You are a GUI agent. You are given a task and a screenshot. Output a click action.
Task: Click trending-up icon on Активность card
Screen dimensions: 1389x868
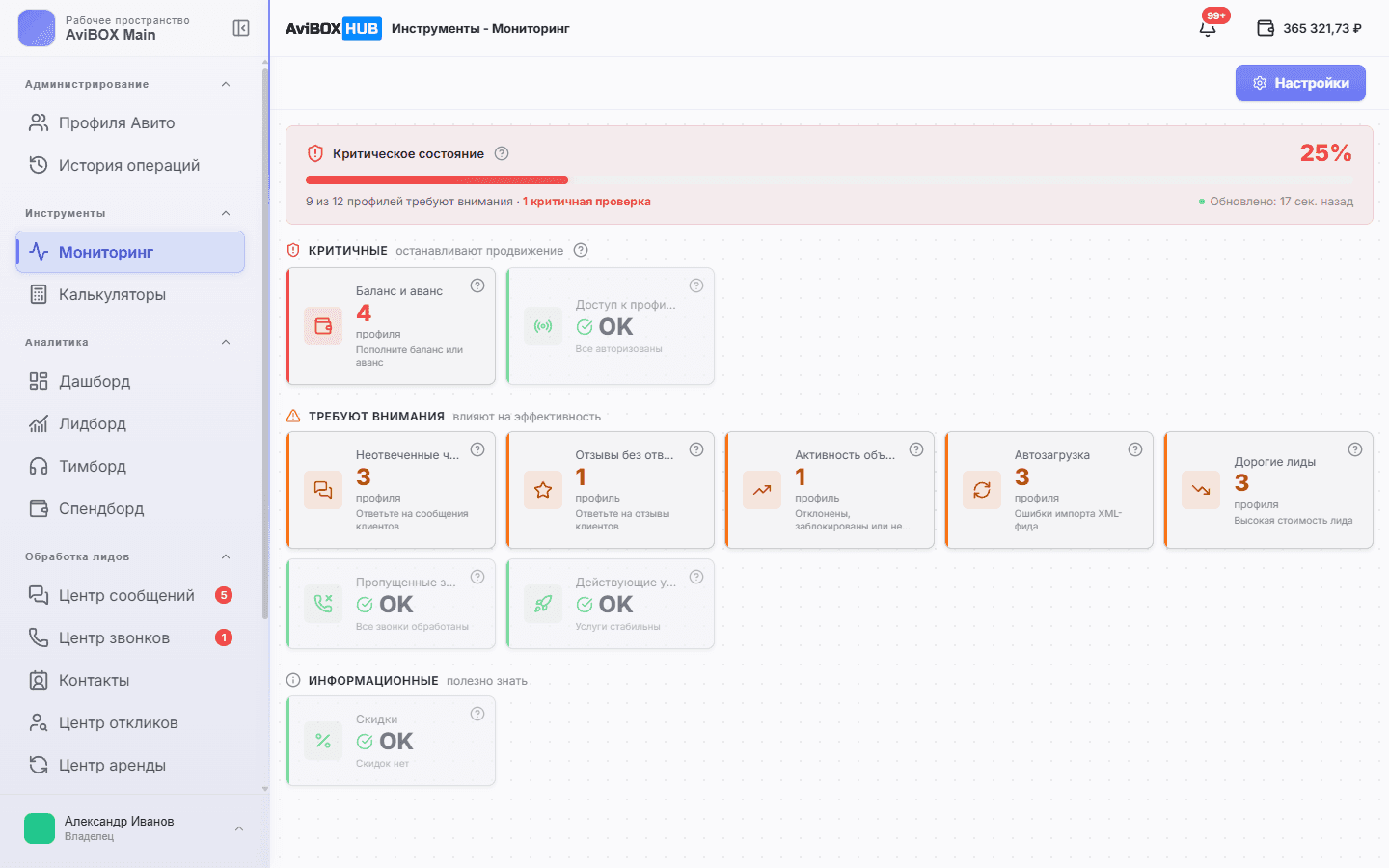(x=762, y=490)
